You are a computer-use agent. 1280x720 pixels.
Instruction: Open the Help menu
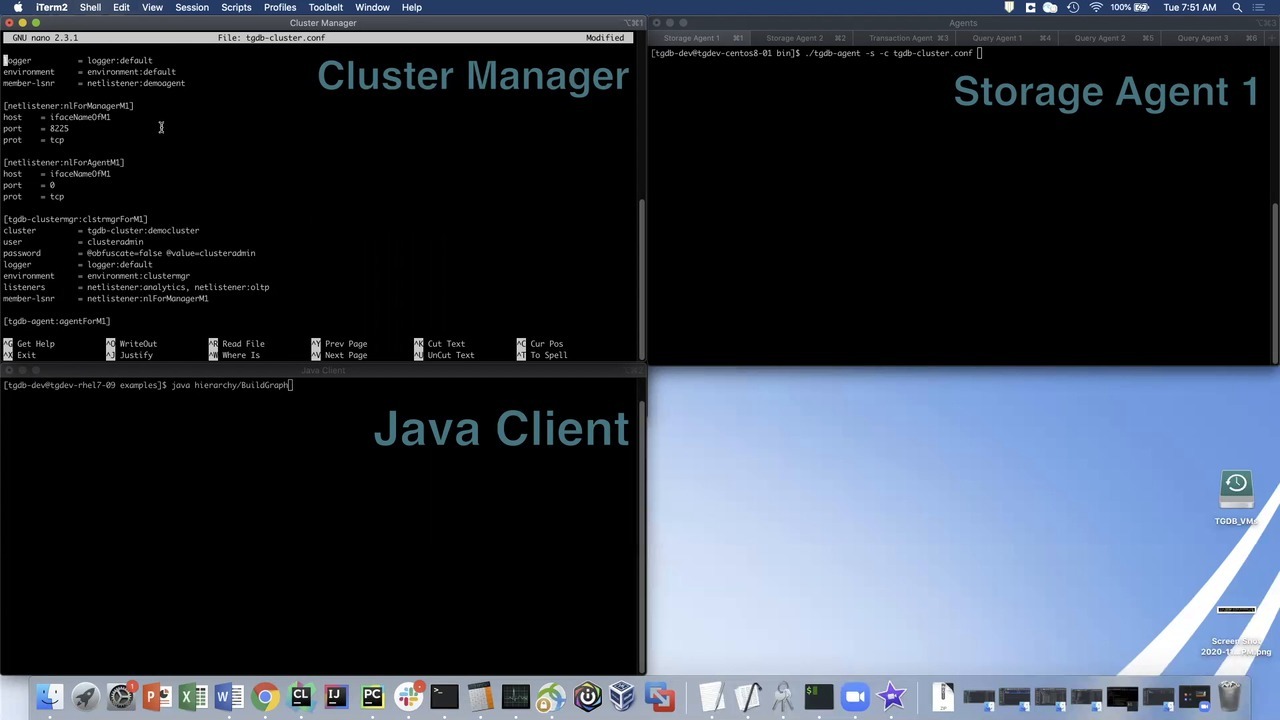(x=412, y=7)
